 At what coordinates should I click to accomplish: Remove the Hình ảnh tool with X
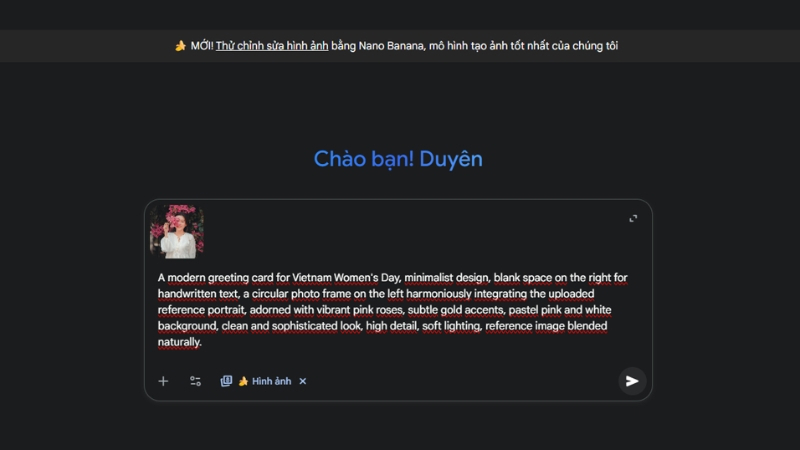pos(303,381)
